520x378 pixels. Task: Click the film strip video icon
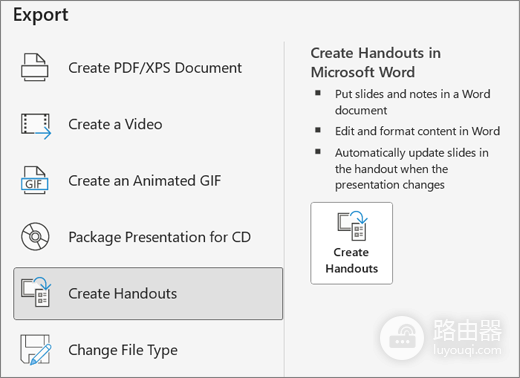(36, 126)
